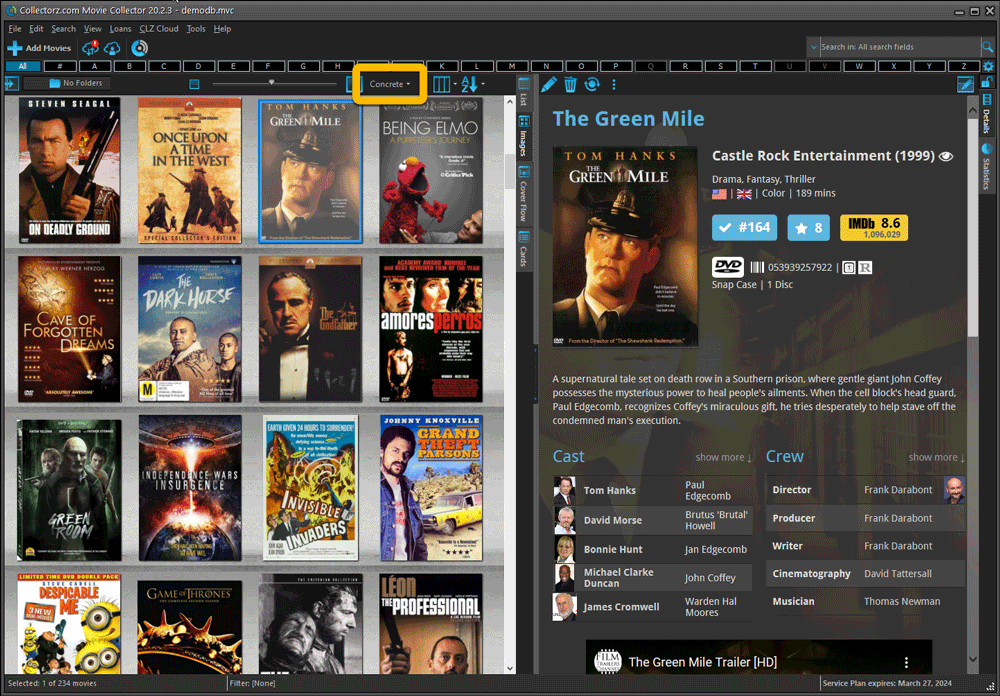This screenshot has height=696, width=1000.
Task: Click the #164 collection checkmark badge
Action: (x=744, y=227)
